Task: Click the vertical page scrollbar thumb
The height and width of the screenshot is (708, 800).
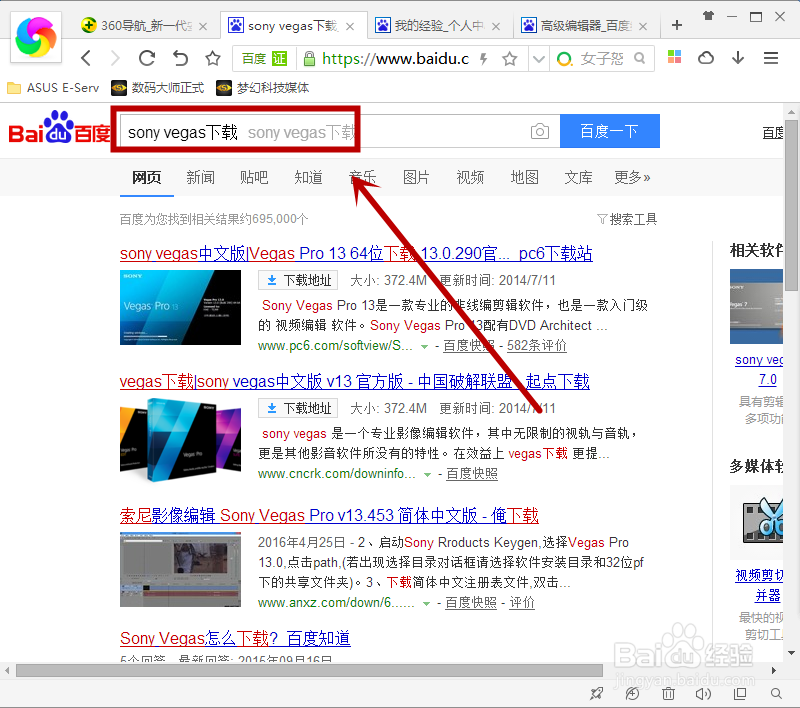Action: (x=791, y=206)
